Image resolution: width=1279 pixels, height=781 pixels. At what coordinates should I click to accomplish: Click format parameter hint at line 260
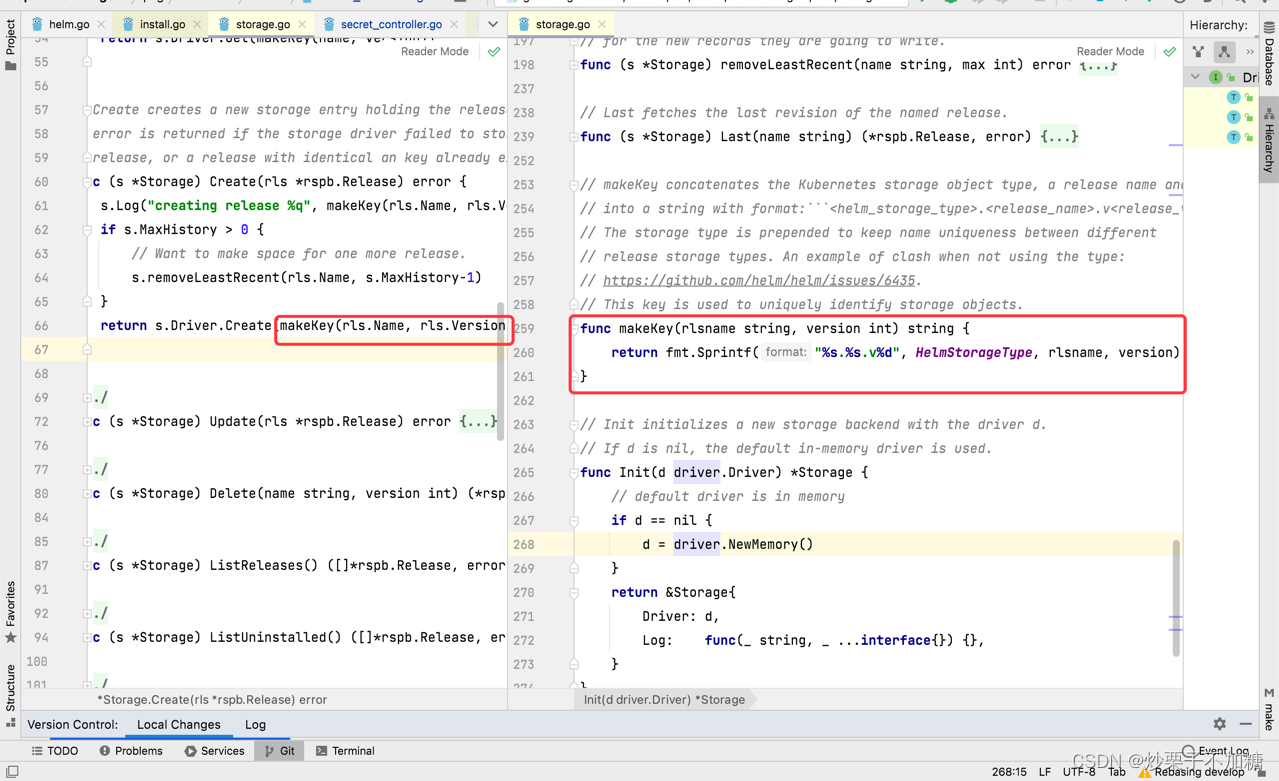(785, 352)
